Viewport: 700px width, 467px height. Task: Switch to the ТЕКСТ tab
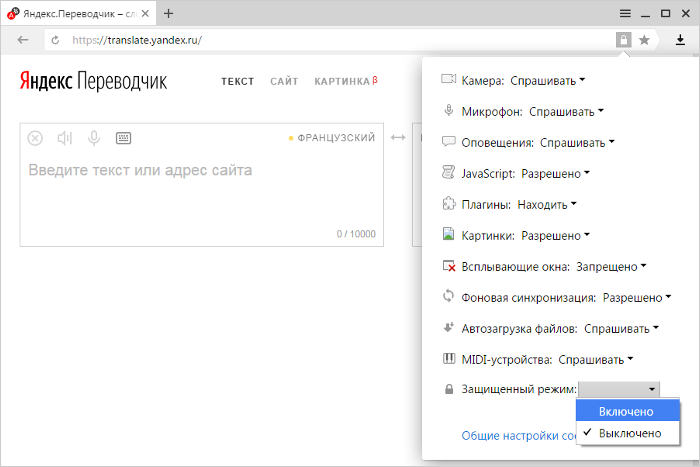pos(238,81)
